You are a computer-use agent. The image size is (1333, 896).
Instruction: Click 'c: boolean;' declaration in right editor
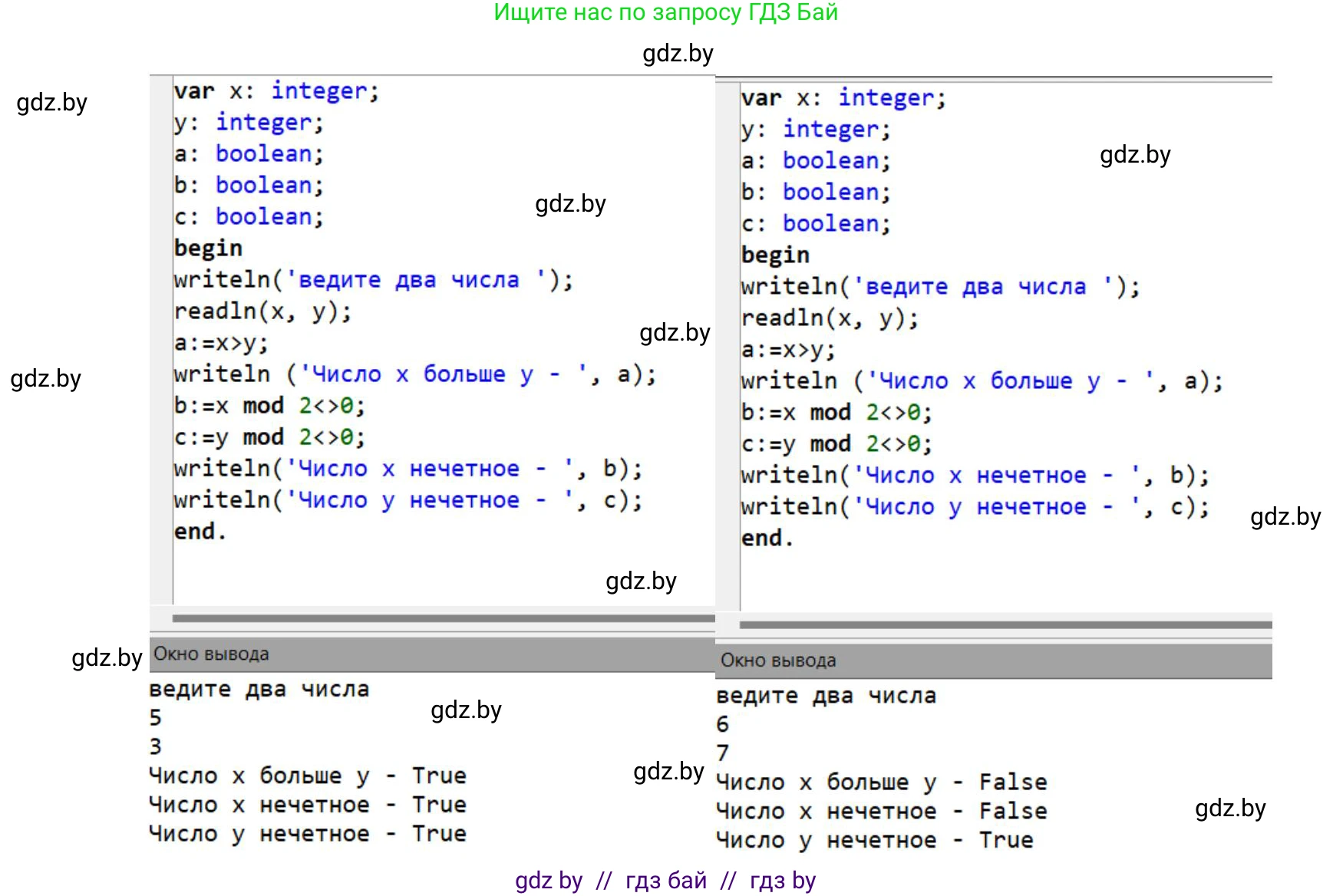(816, 224)
